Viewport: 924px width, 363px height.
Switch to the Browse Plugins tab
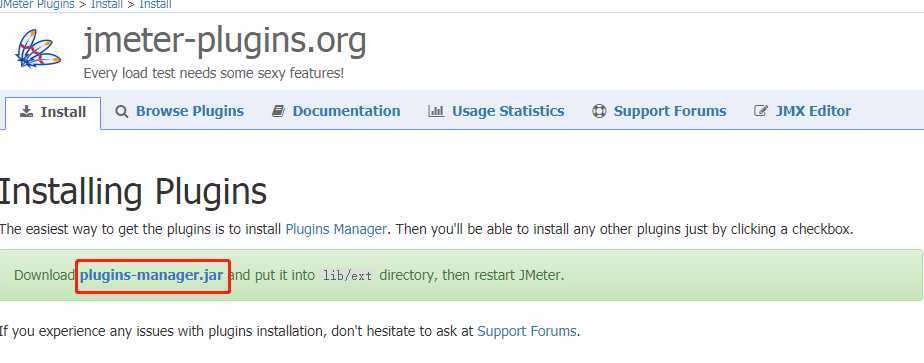click(180, 111)
